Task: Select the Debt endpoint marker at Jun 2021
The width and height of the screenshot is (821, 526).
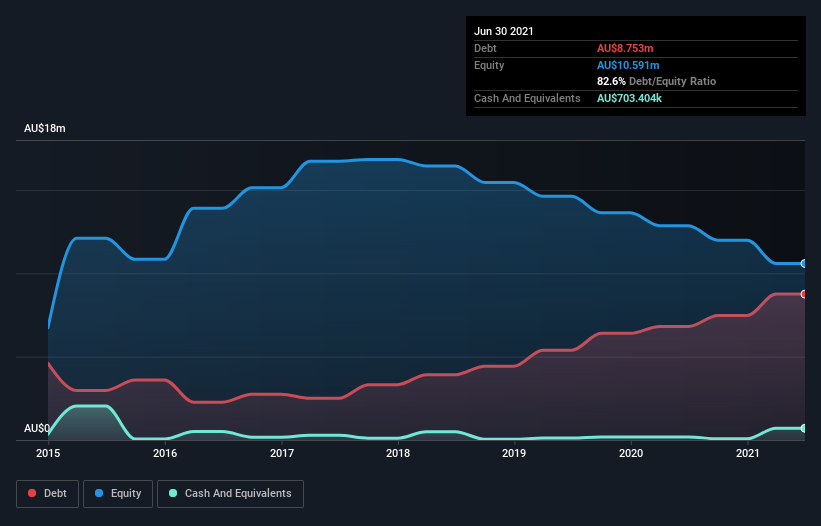Action: click(x=804, y=294)
